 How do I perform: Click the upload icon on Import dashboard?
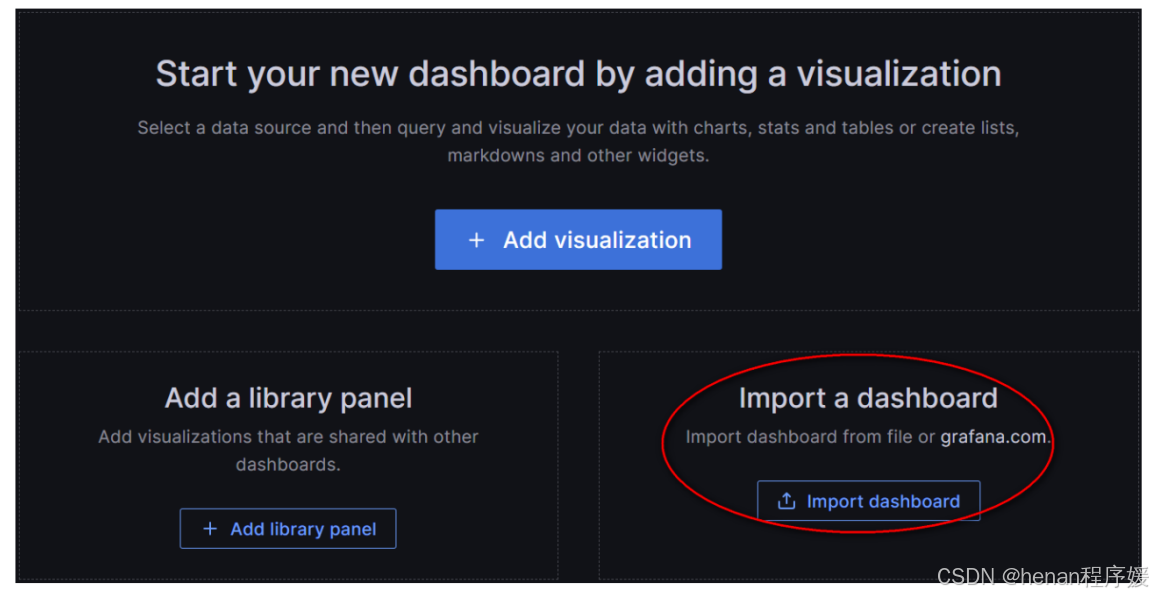(x=786, y=501)
